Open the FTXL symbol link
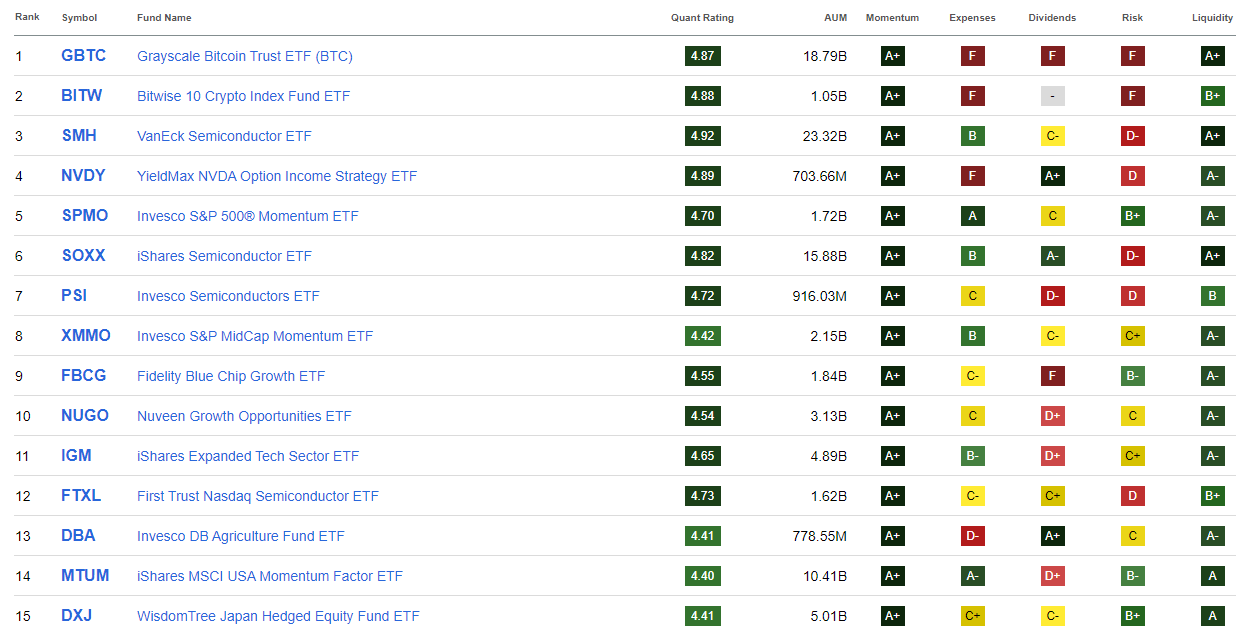This screenshot has width=1236, height=632. (81, 496)
